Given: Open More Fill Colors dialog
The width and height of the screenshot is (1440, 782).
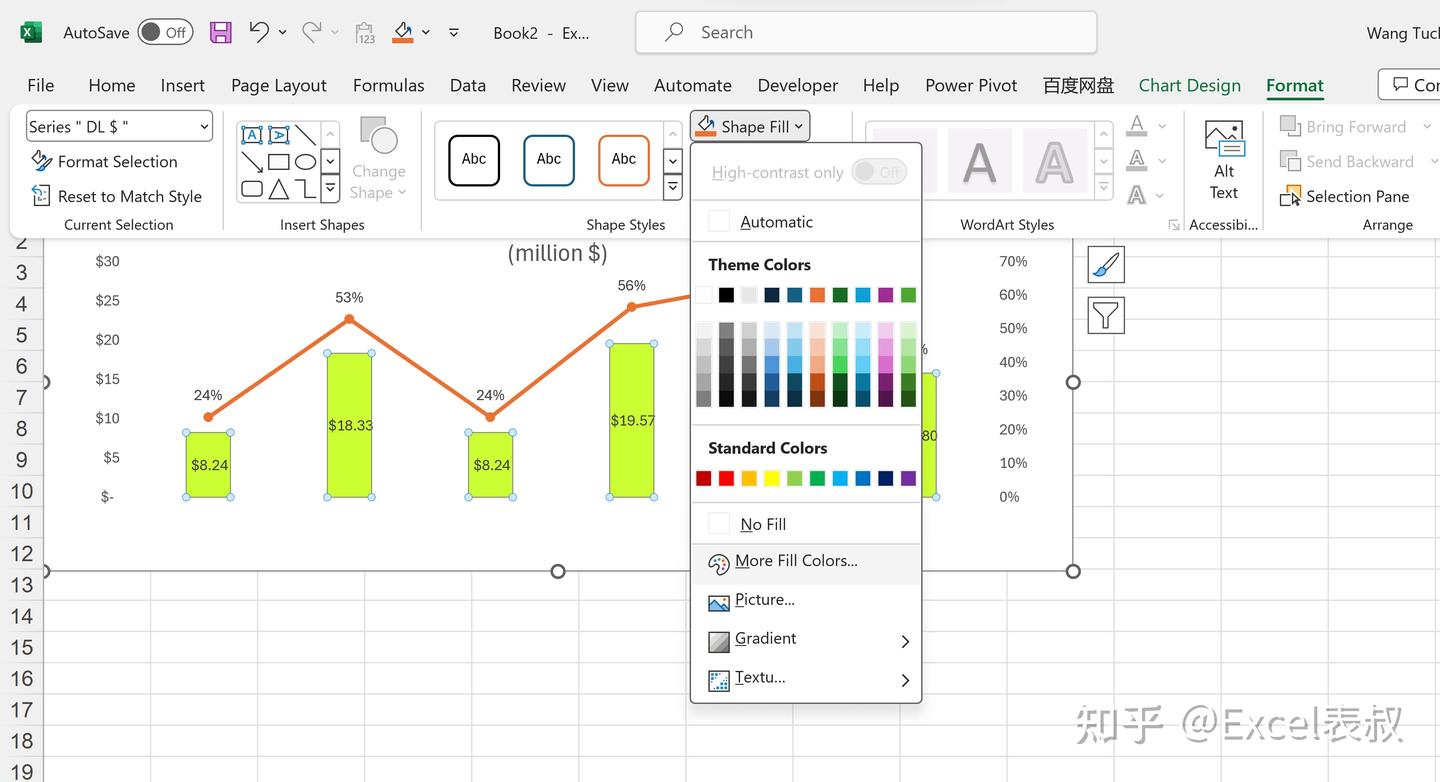Looking at the screenshot, I should pyautogui.click(x=806, y=562).
